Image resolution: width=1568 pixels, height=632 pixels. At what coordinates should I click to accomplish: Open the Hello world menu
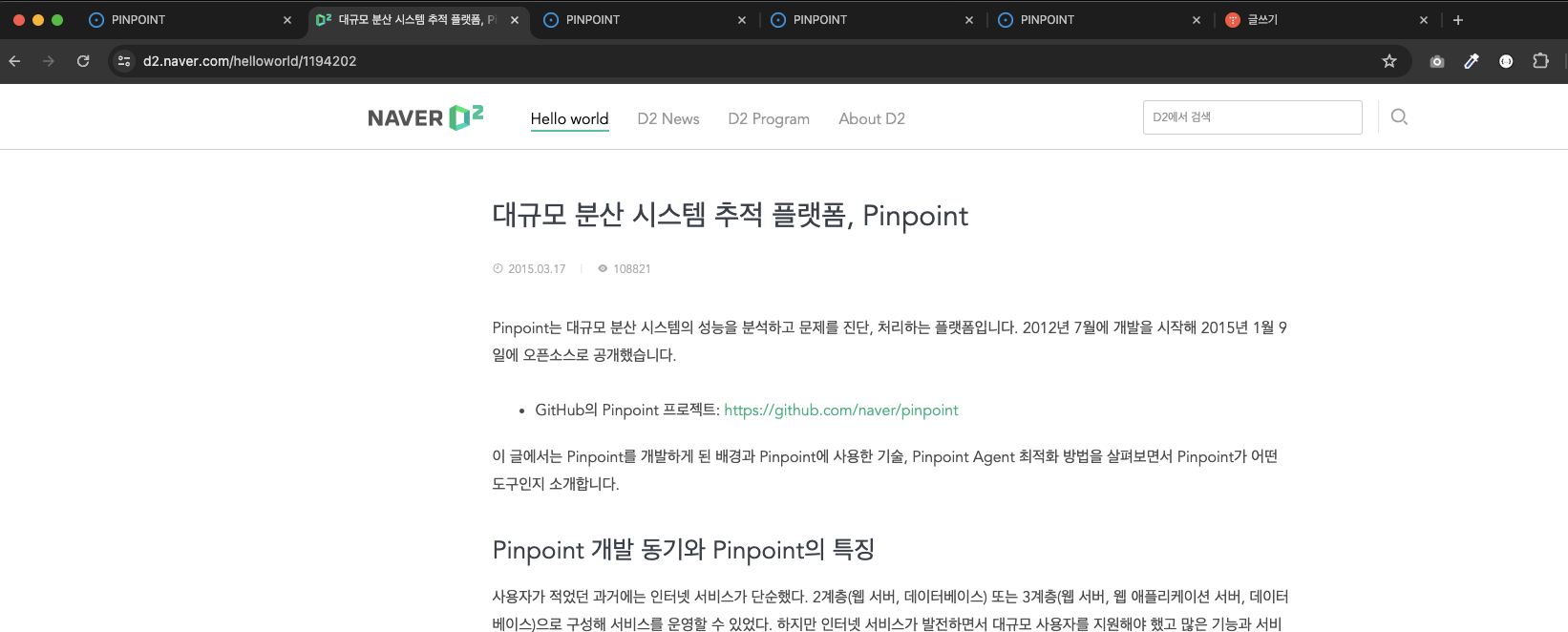point(569,118)
